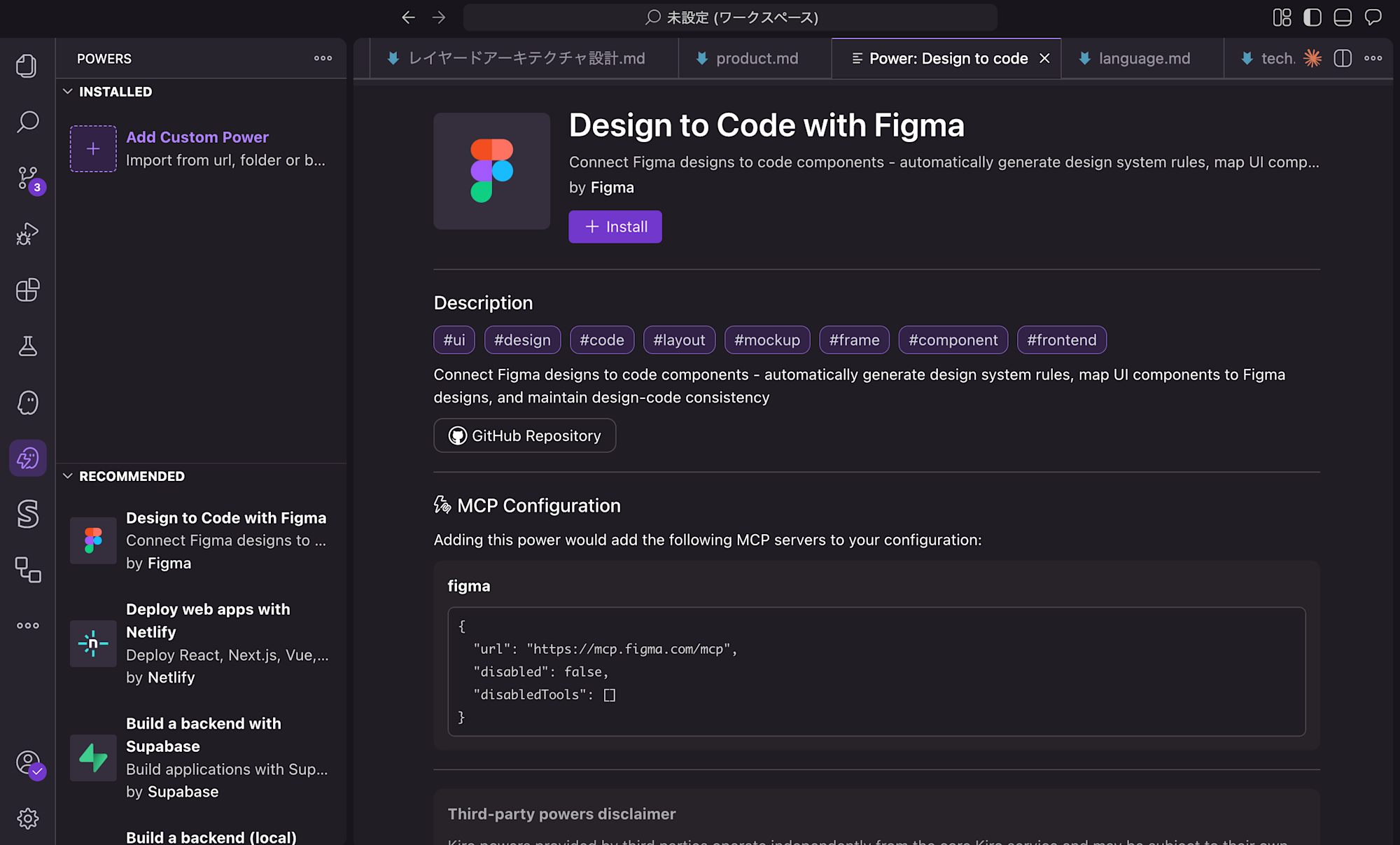Open the Testing flask icon
The height and width of the screenshot is (845, 1400).
27,346
